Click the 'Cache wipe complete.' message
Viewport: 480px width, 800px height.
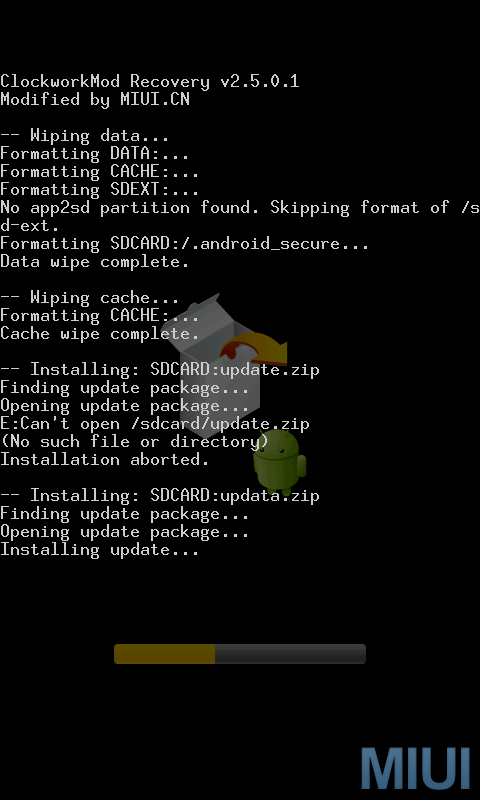click(99, 334)
